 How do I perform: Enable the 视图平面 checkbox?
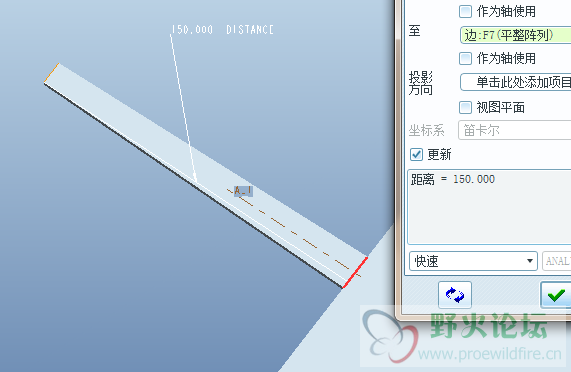coord(465,107)
